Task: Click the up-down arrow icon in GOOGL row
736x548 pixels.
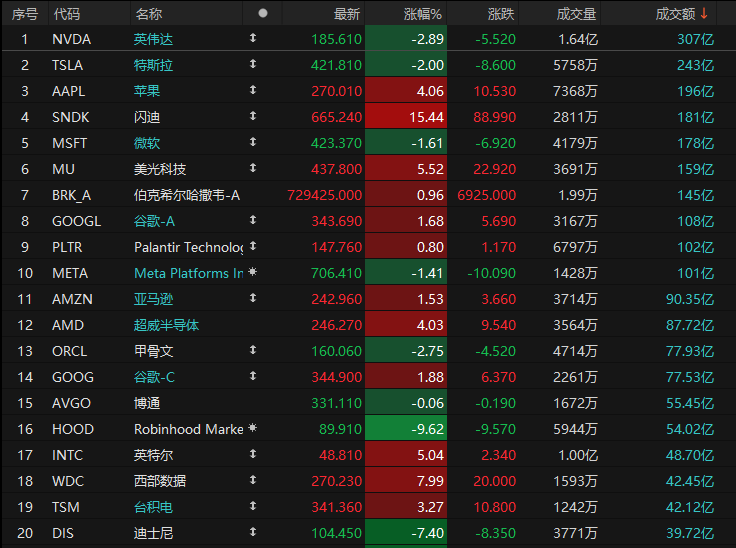Action: [x=253, y=219]
